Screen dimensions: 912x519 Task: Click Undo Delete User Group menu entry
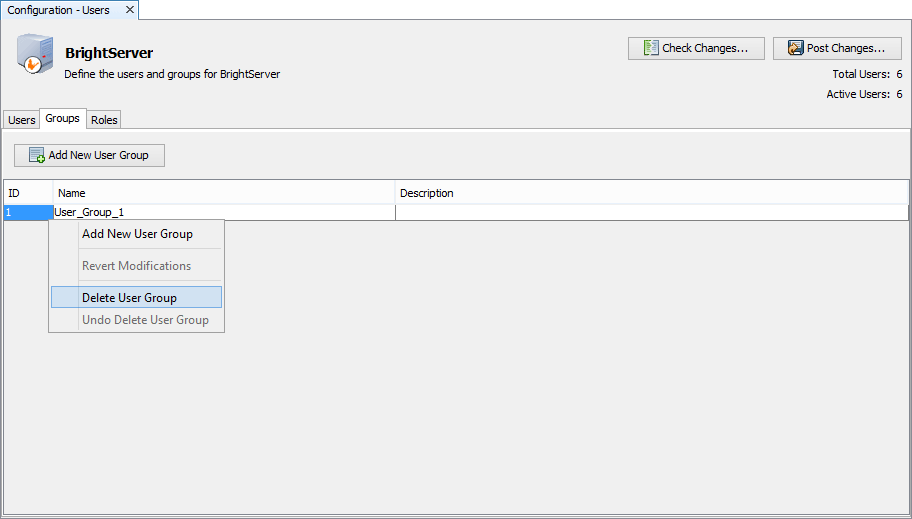[x=145, y=320]
